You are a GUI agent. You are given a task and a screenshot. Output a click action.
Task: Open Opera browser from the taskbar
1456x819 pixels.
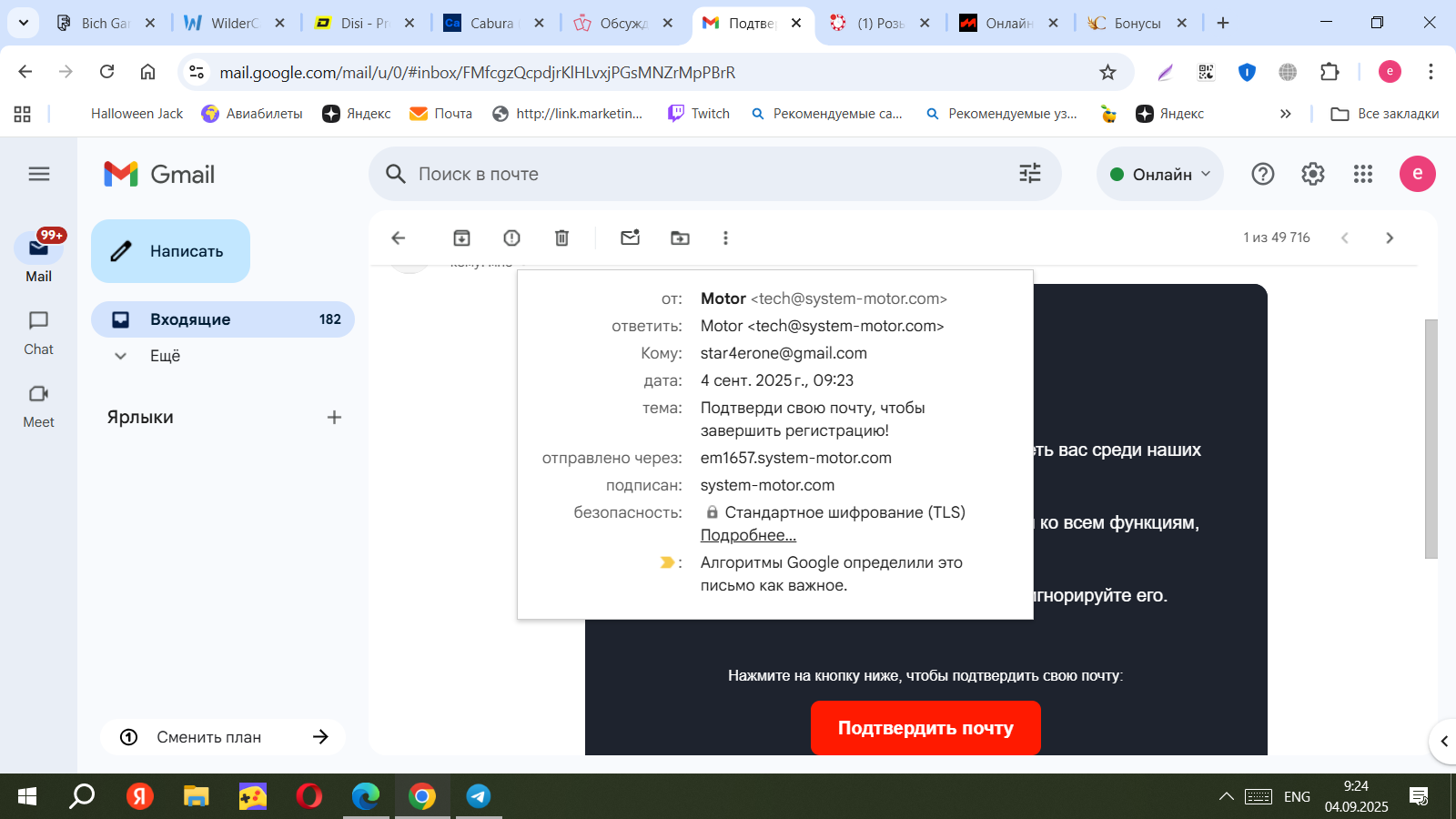(x=309, y=796)
